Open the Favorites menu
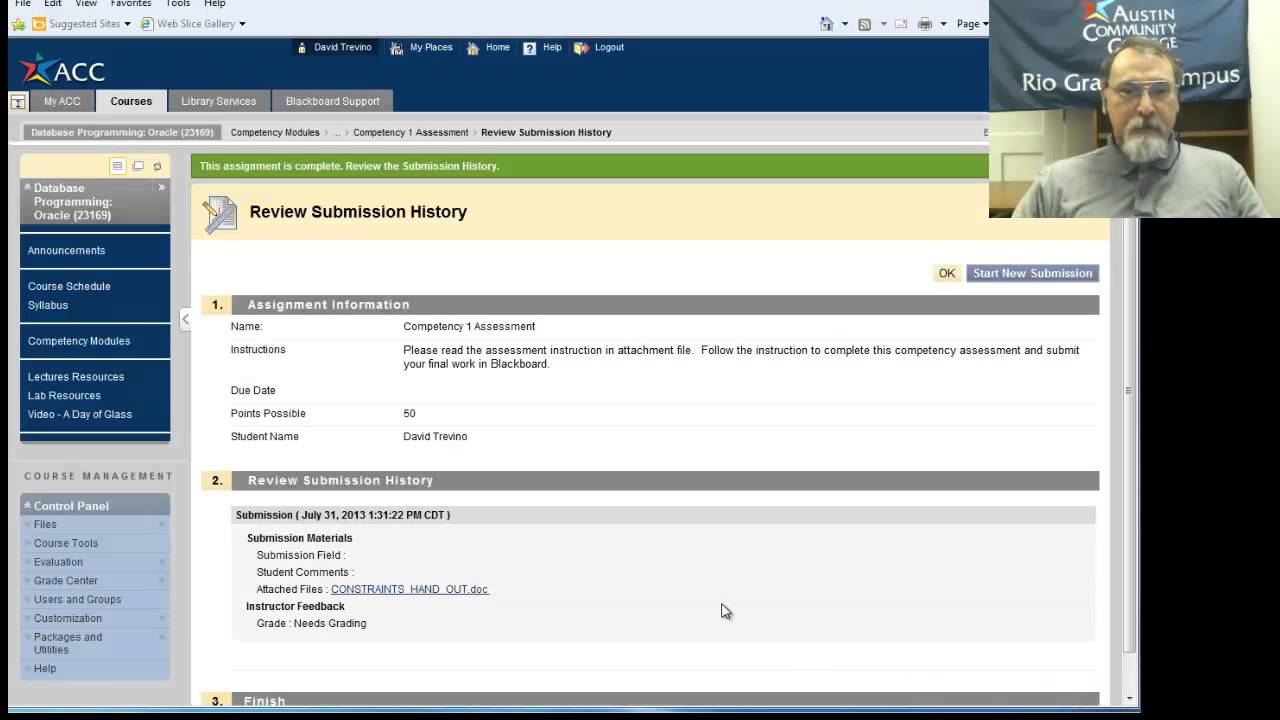Screen dimensions: 1280x720 131,4
